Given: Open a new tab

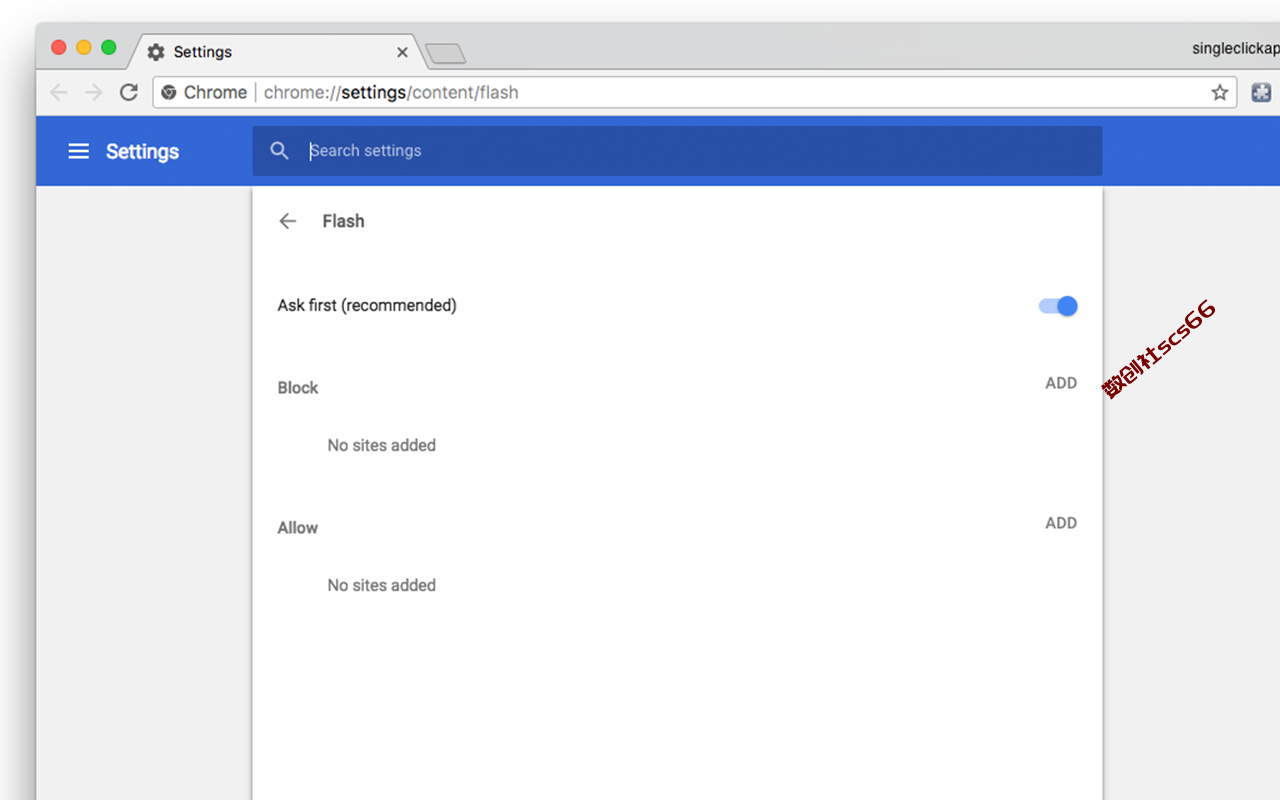Looking at the screenshot, I should point(445,53).
